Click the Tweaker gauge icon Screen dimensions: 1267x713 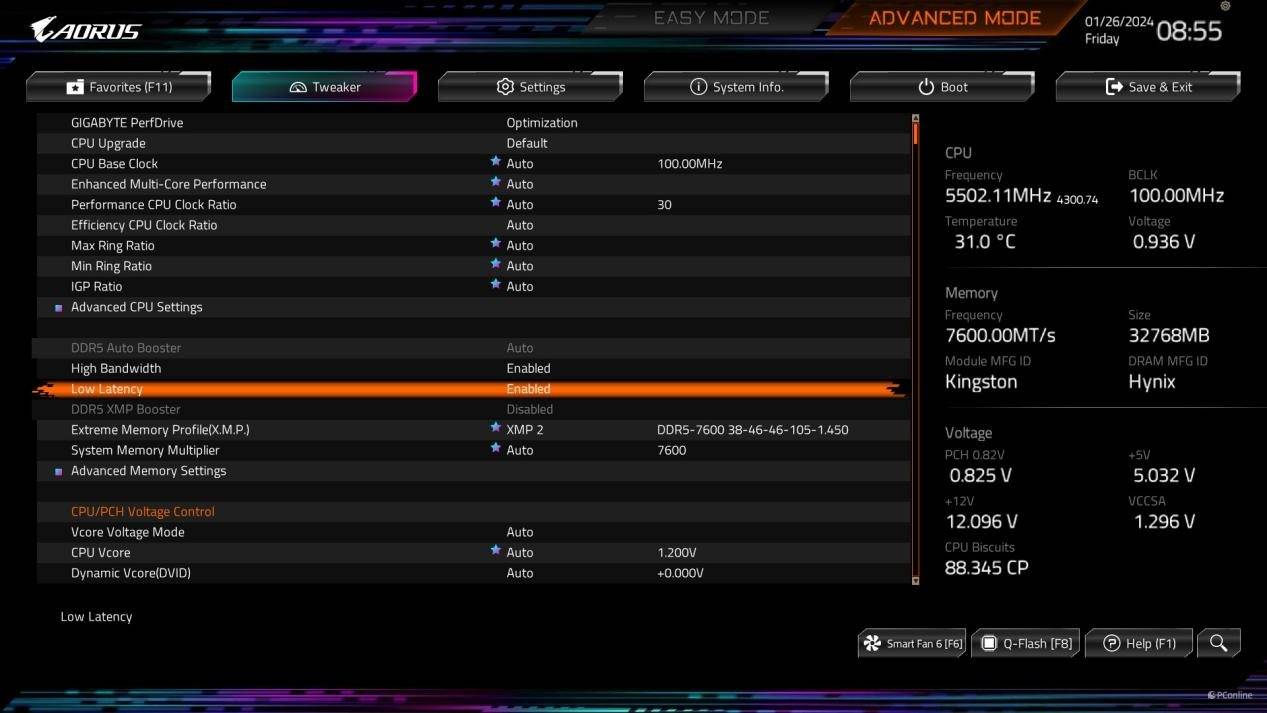tap(298, 87)
